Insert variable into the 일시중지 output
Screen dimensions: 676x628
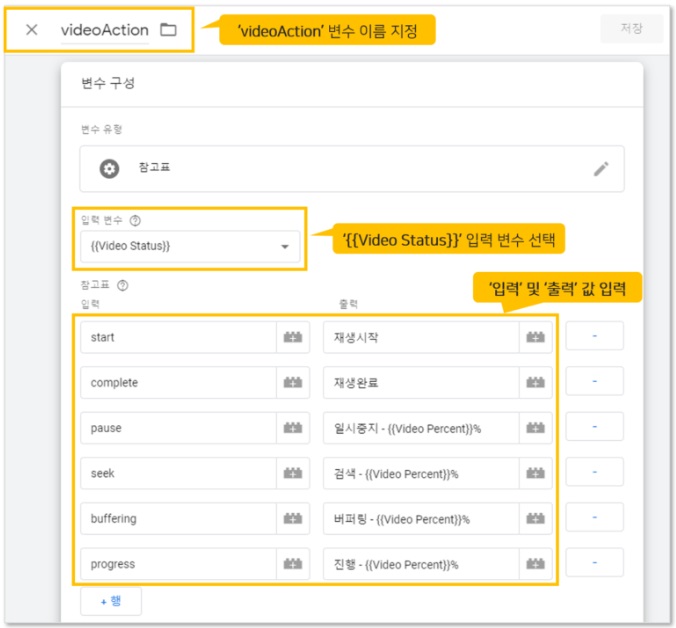pos(535,428)
